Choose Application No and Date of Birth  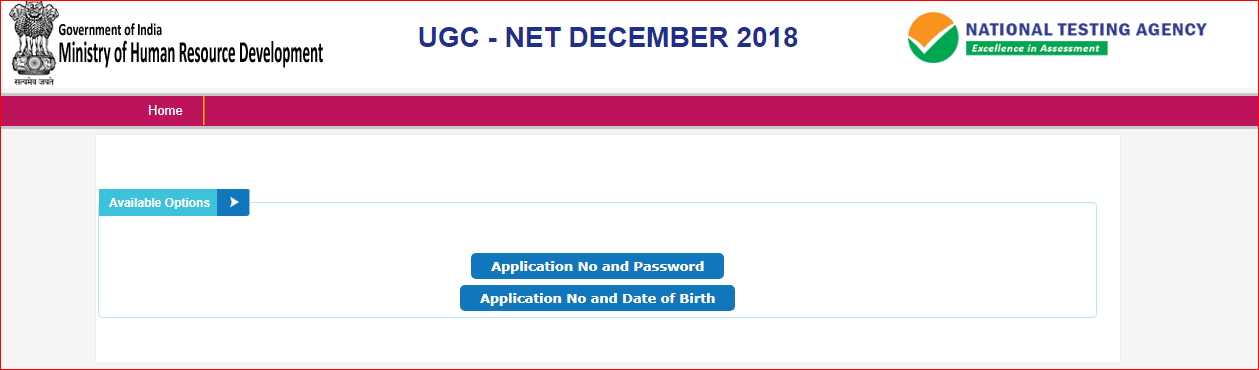(597, 298)
